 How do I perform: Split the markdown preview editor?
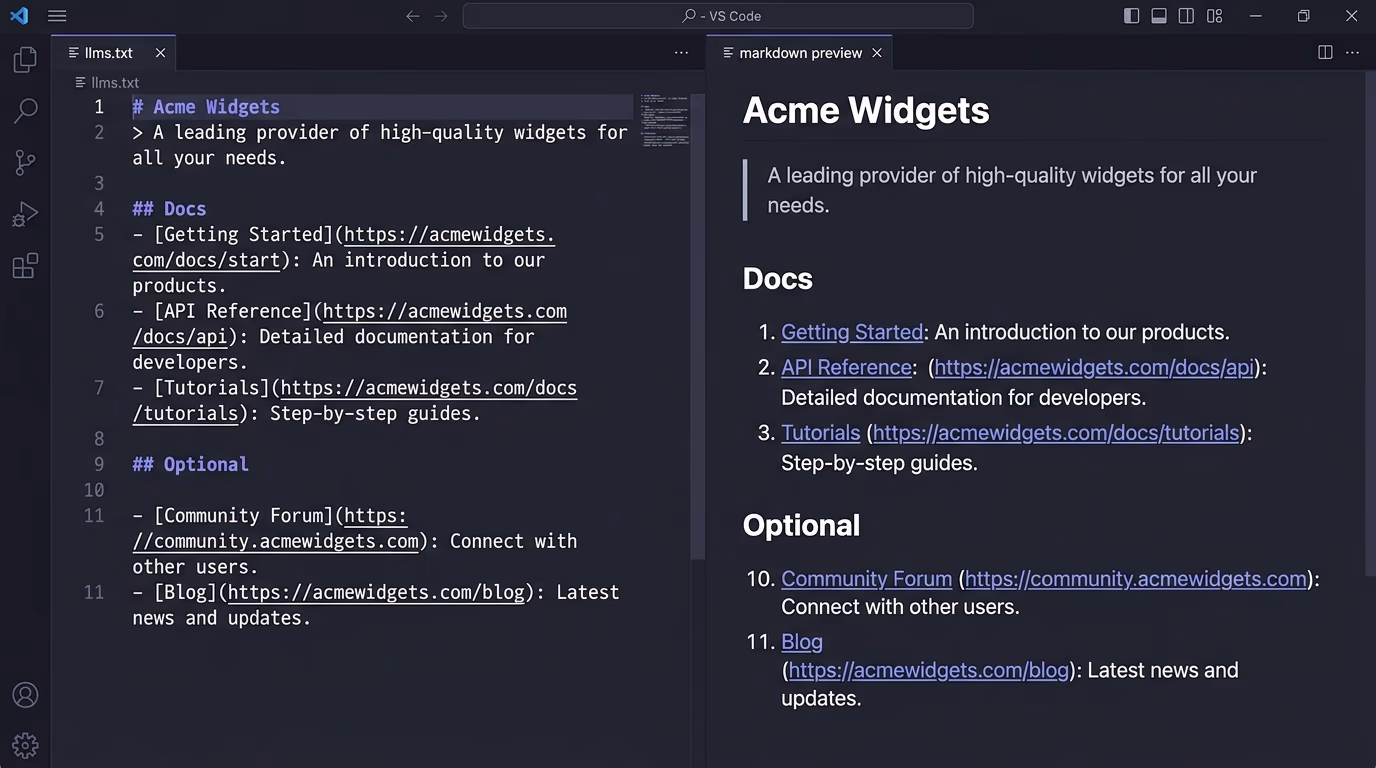coord(1325,53)
